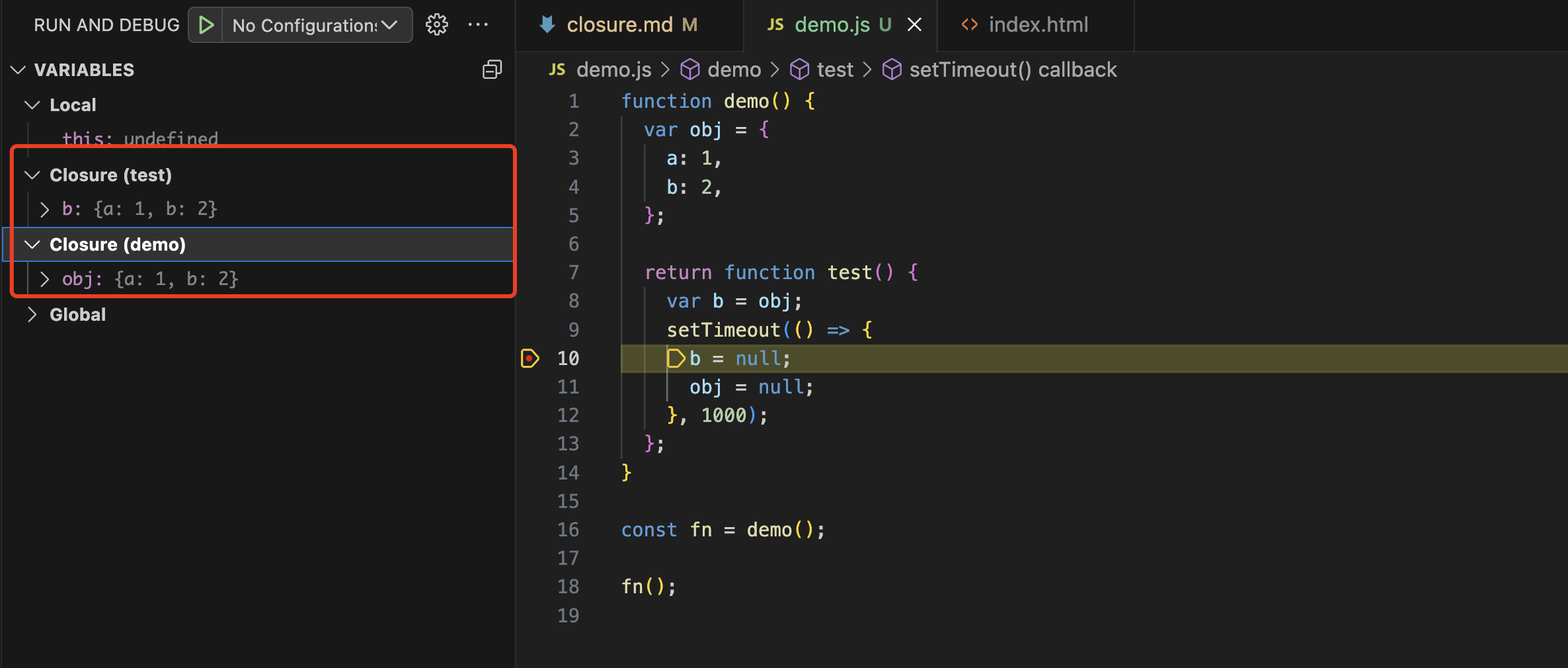
Task: Open launch.json via the gear icon
Action: click(x=436, y=25)
